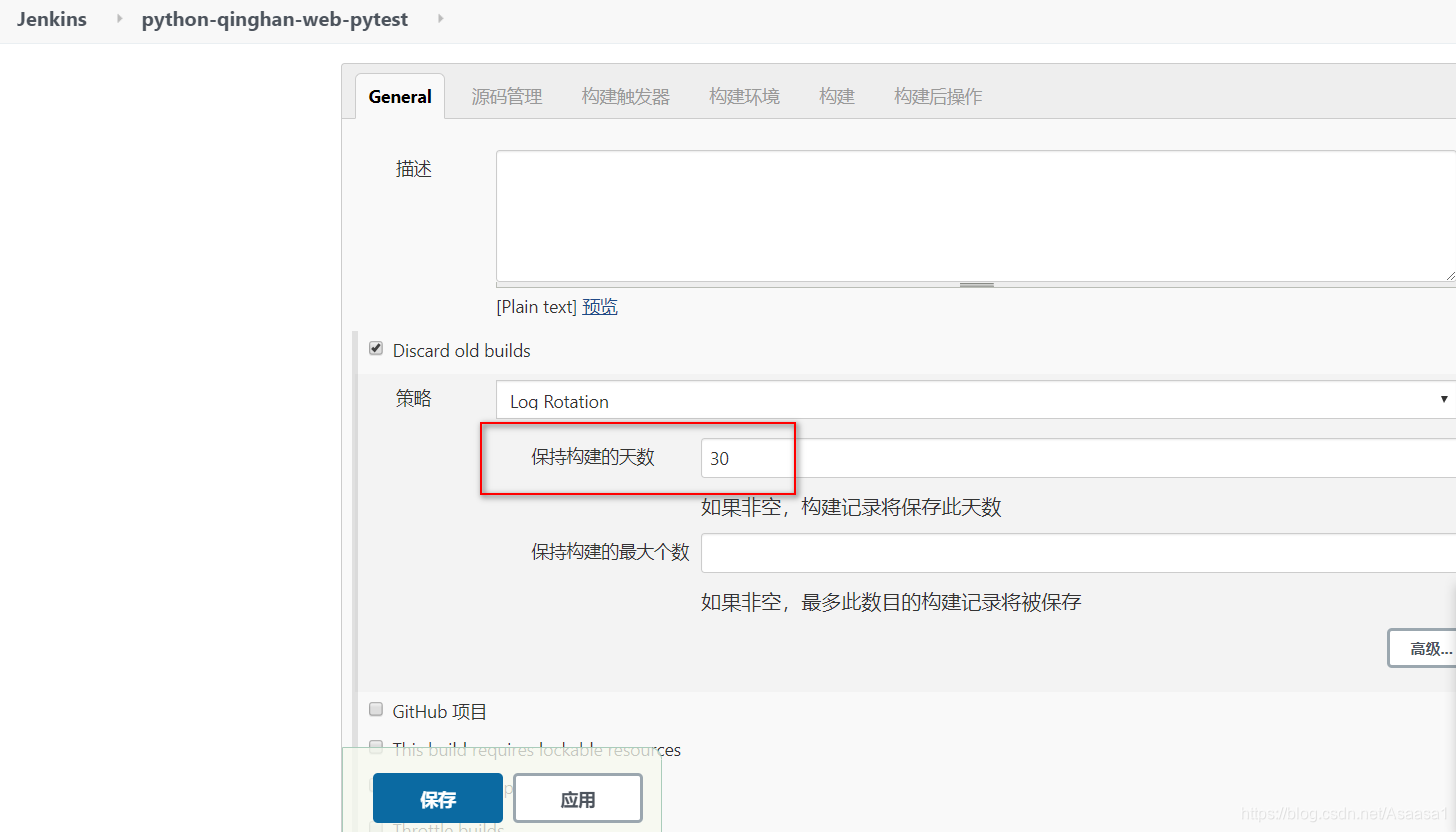1456x832 pixels.
Task: Click the 高级... advanced button
Action: pyautogui.click(x=1422, y=648)
